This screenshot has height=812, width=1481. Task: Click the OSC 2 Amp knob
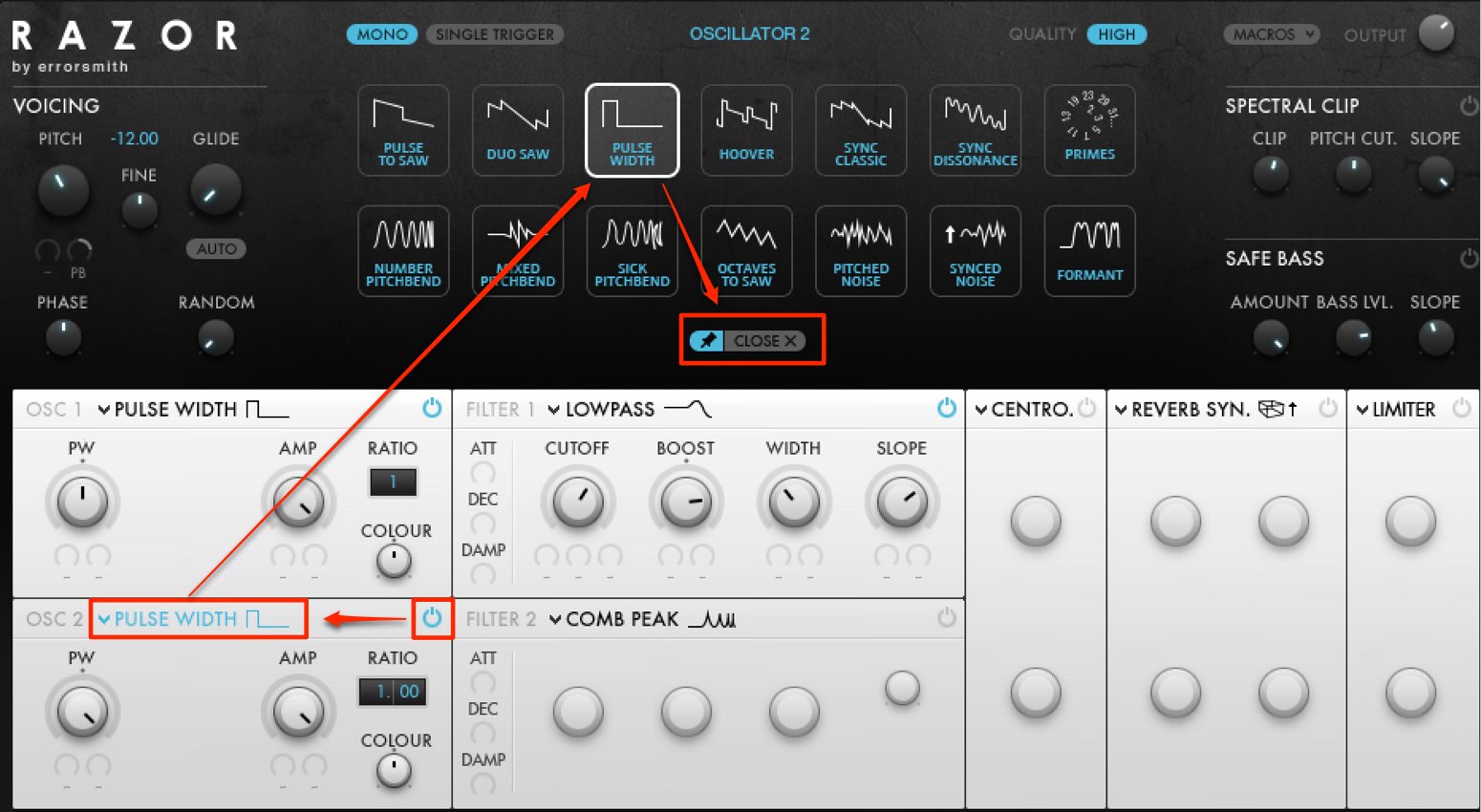(298, 712)
